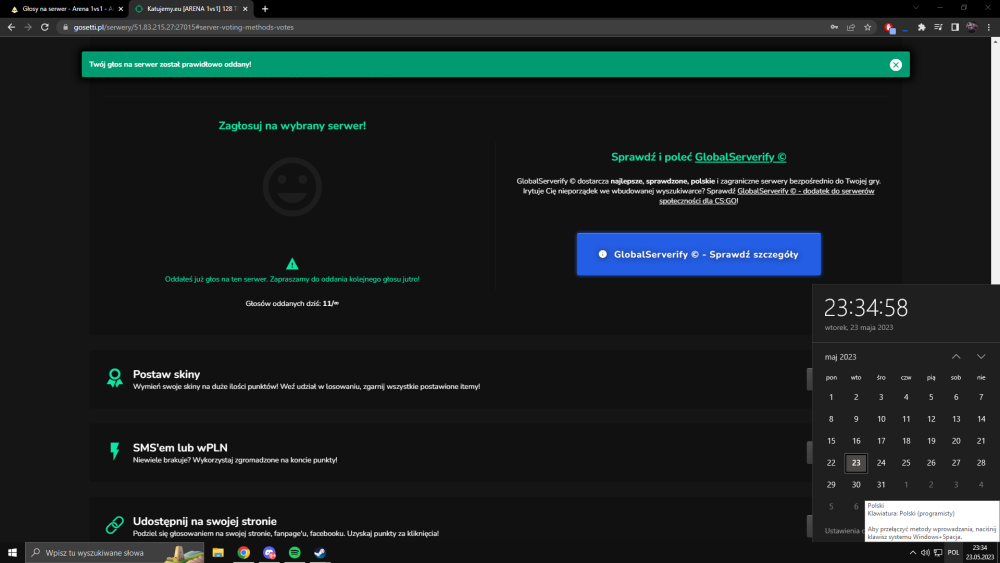This screenshot has width=1000, height=563.
Task: Open File Explorer from the taskbar
Action: 218,552
